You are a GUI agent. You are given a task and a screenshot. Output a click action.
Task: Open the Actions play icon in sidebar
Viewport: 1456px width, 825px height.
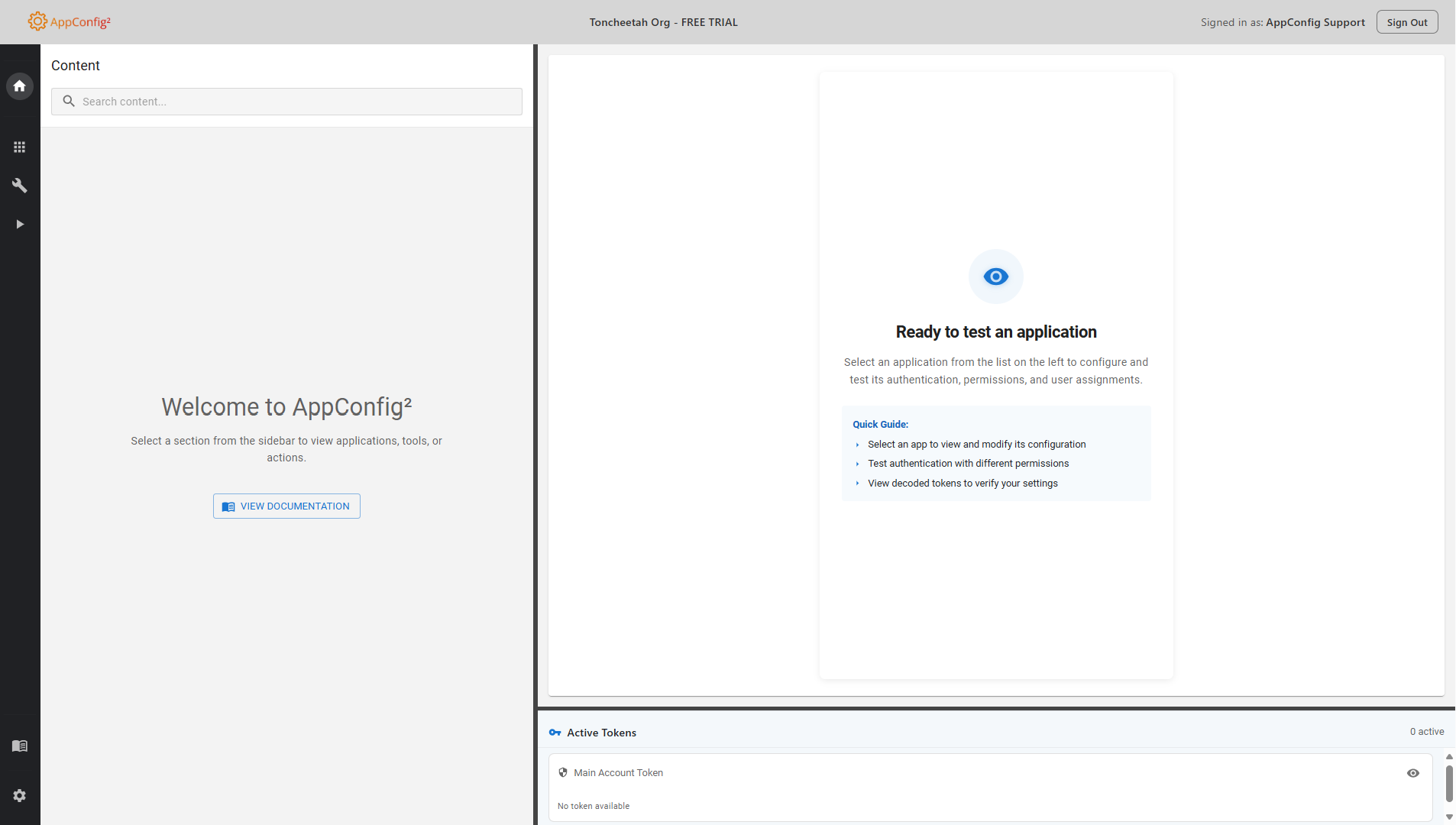pyautogui.click(x=20, y=225)
